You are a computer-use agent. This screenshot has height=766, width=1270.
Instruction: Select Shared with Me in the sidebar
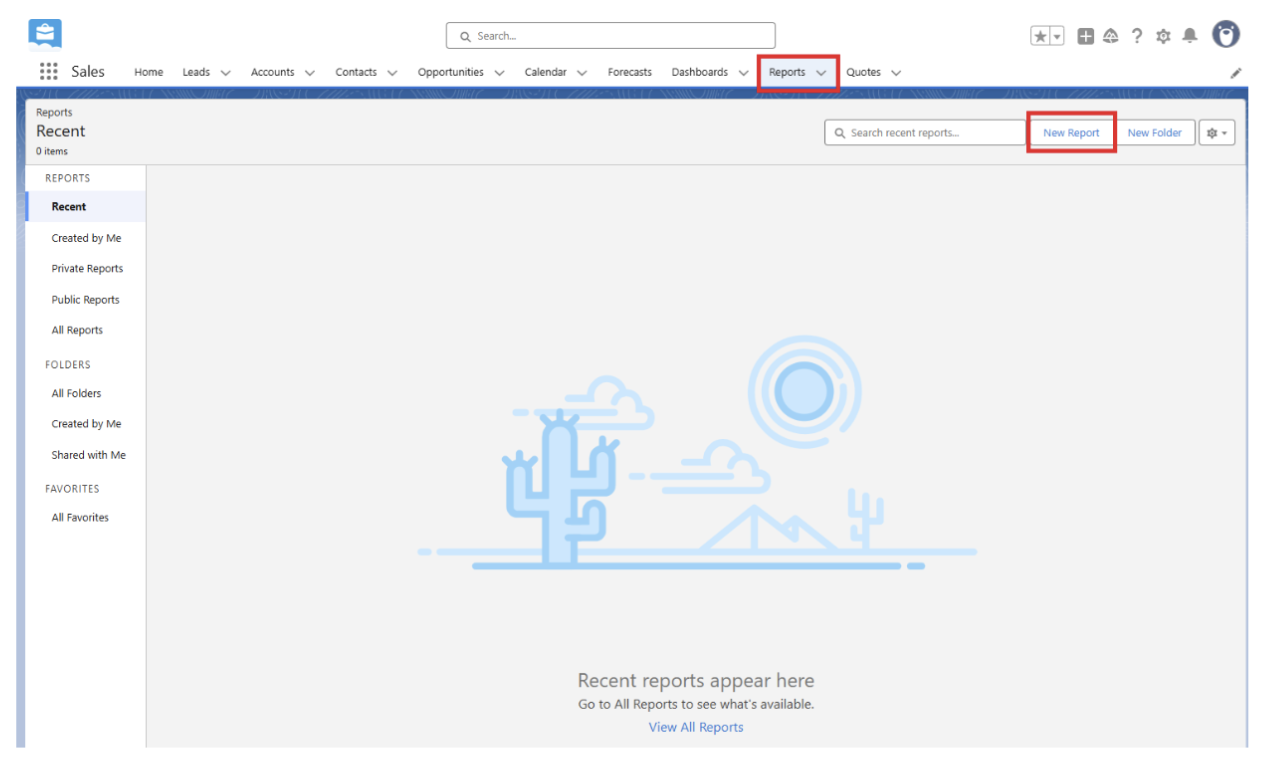(88, 455)
